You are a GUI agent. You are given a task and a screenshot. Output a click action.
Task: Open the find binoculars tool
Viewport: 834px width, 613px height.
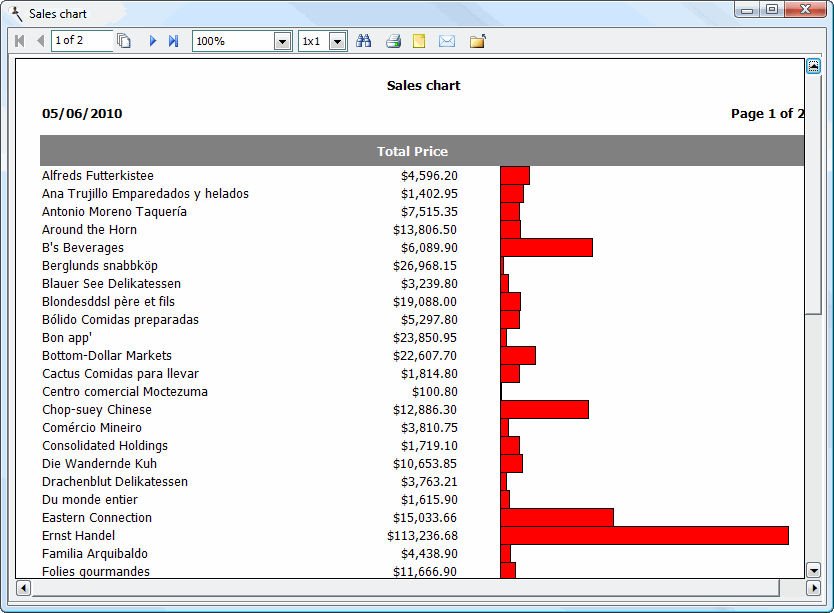pyautogui.click(x=364, y=41)
